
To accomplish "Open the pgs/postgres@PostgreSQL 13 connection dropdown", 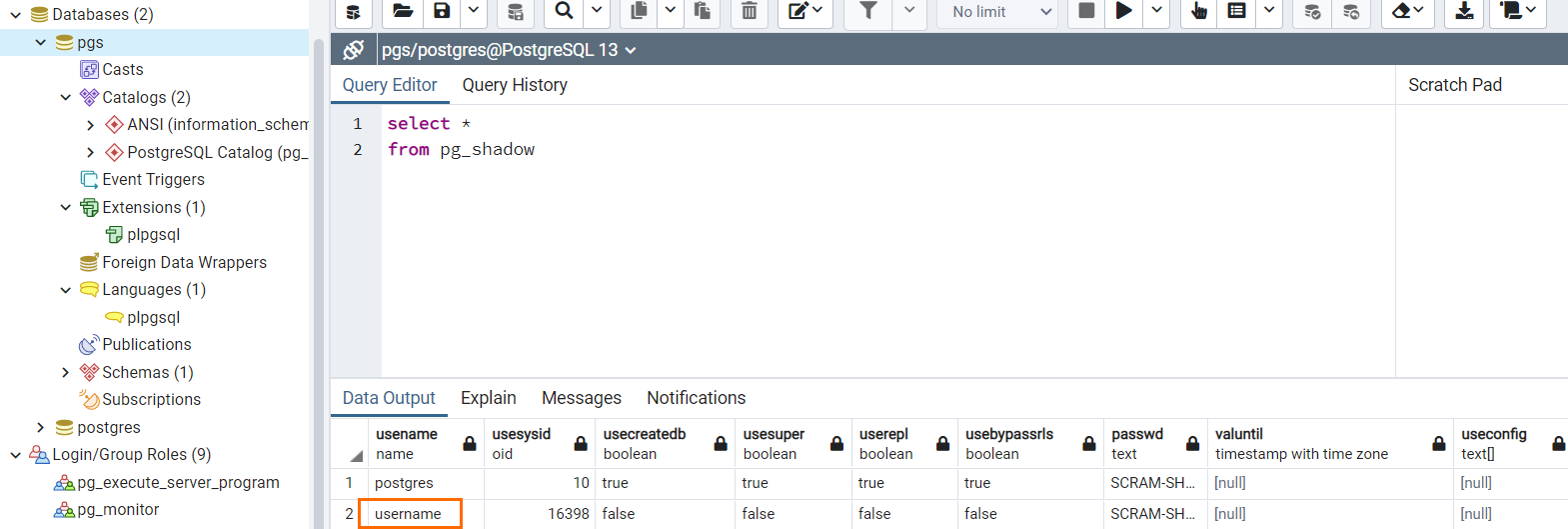I will (x=509, y=50).
